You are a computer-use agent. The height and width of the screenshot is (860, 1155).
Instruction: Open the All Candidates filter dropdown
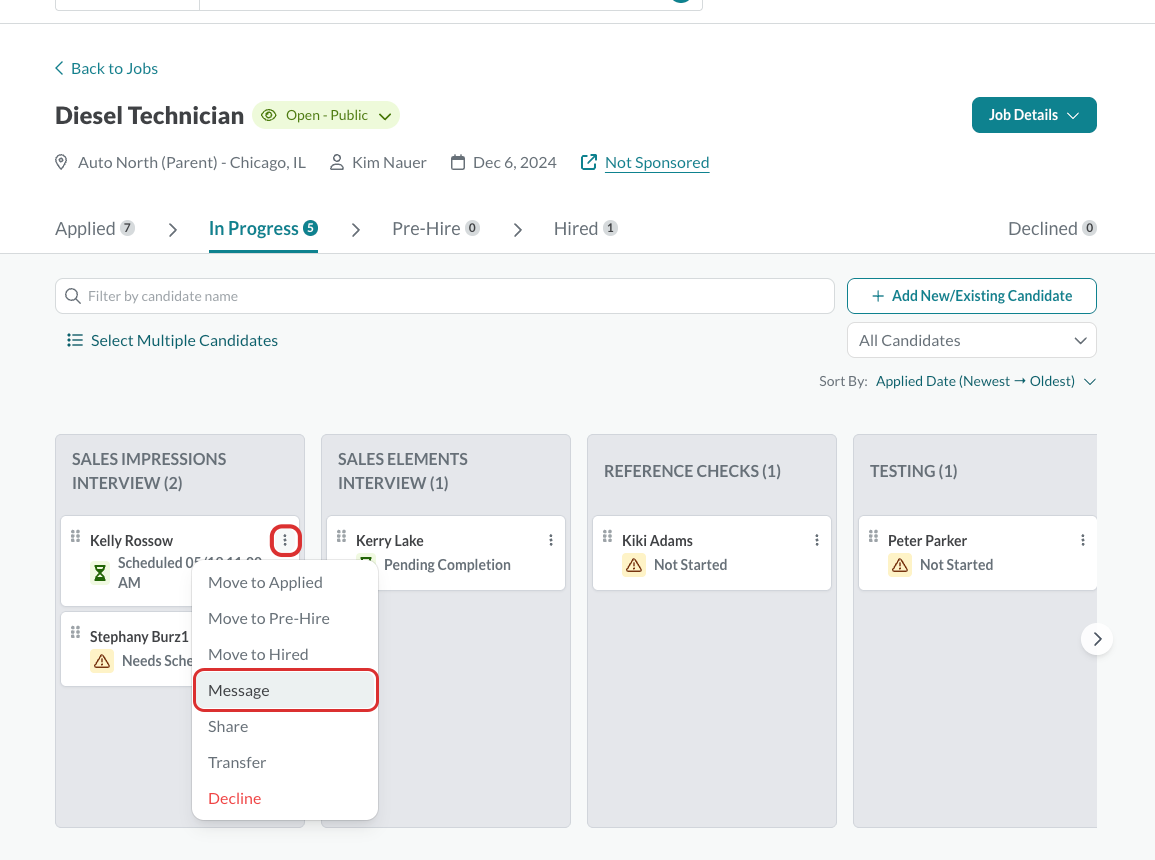point(972,340)
